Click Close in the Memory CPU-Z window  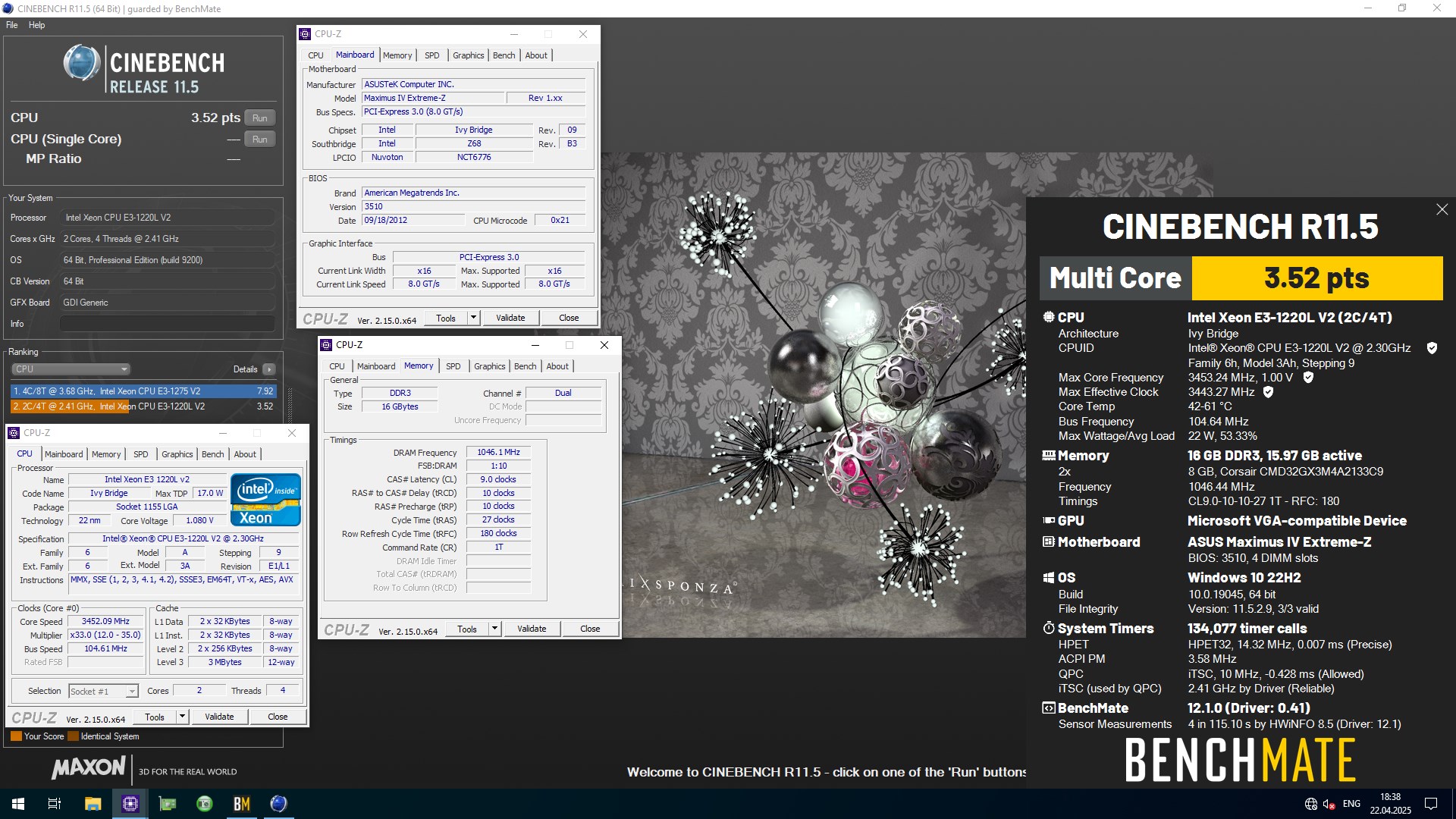coord(590,629)
